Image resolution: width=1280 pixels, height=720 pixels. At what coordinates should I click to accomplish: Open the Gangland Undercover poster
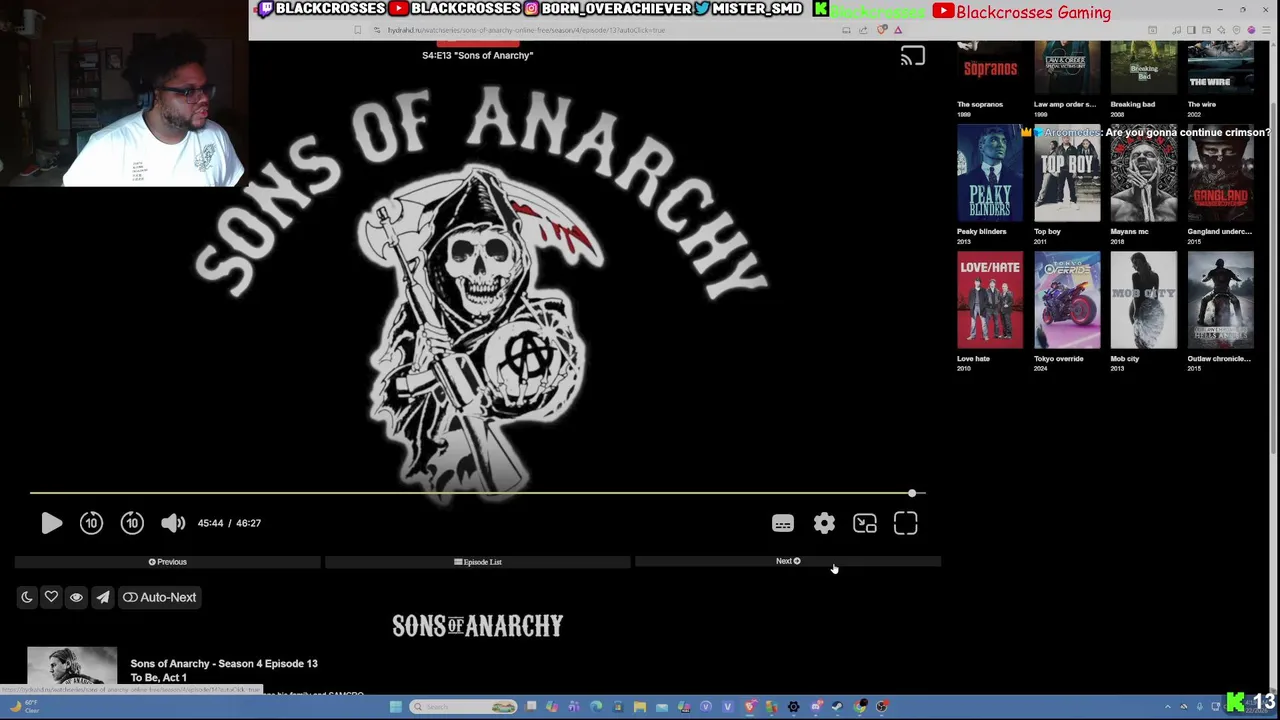pyautogui.click(x=1221, y=173)
